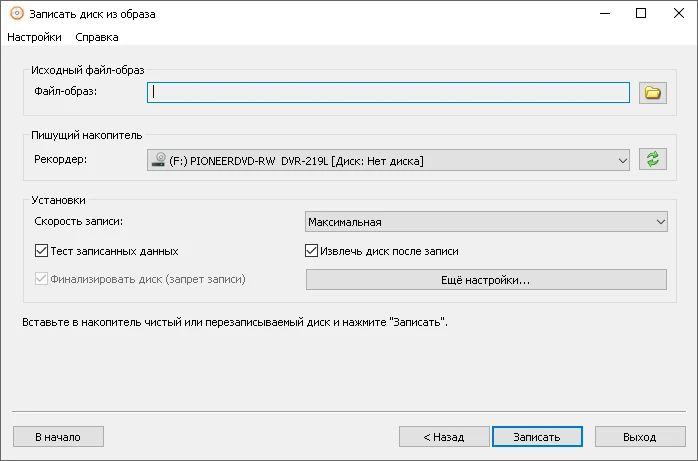Click the disc app icon in title bar
698x461 pixels.
point(14,14)
